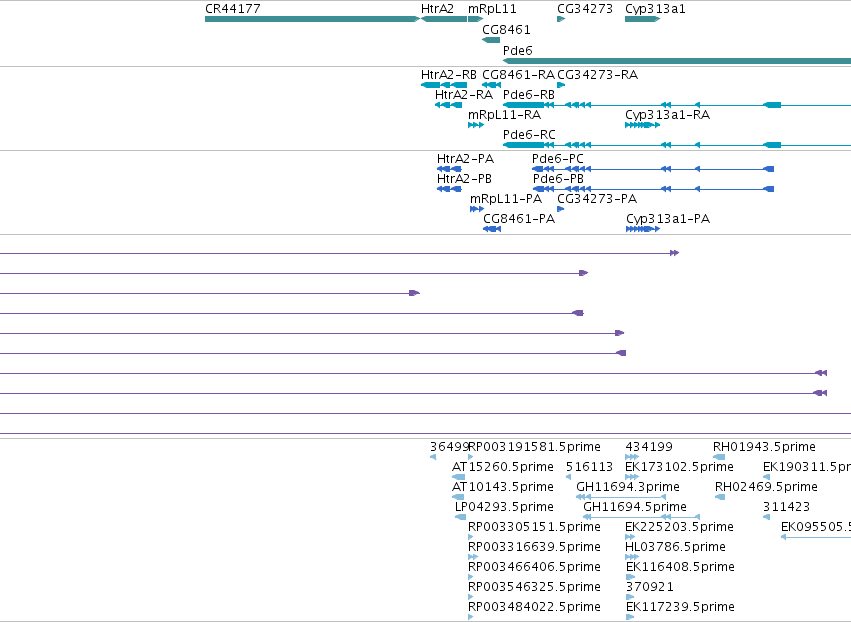Select the GH11694.5prime EST label
The height and width of the screenshot is (622, 851).
tap(635, 507)
